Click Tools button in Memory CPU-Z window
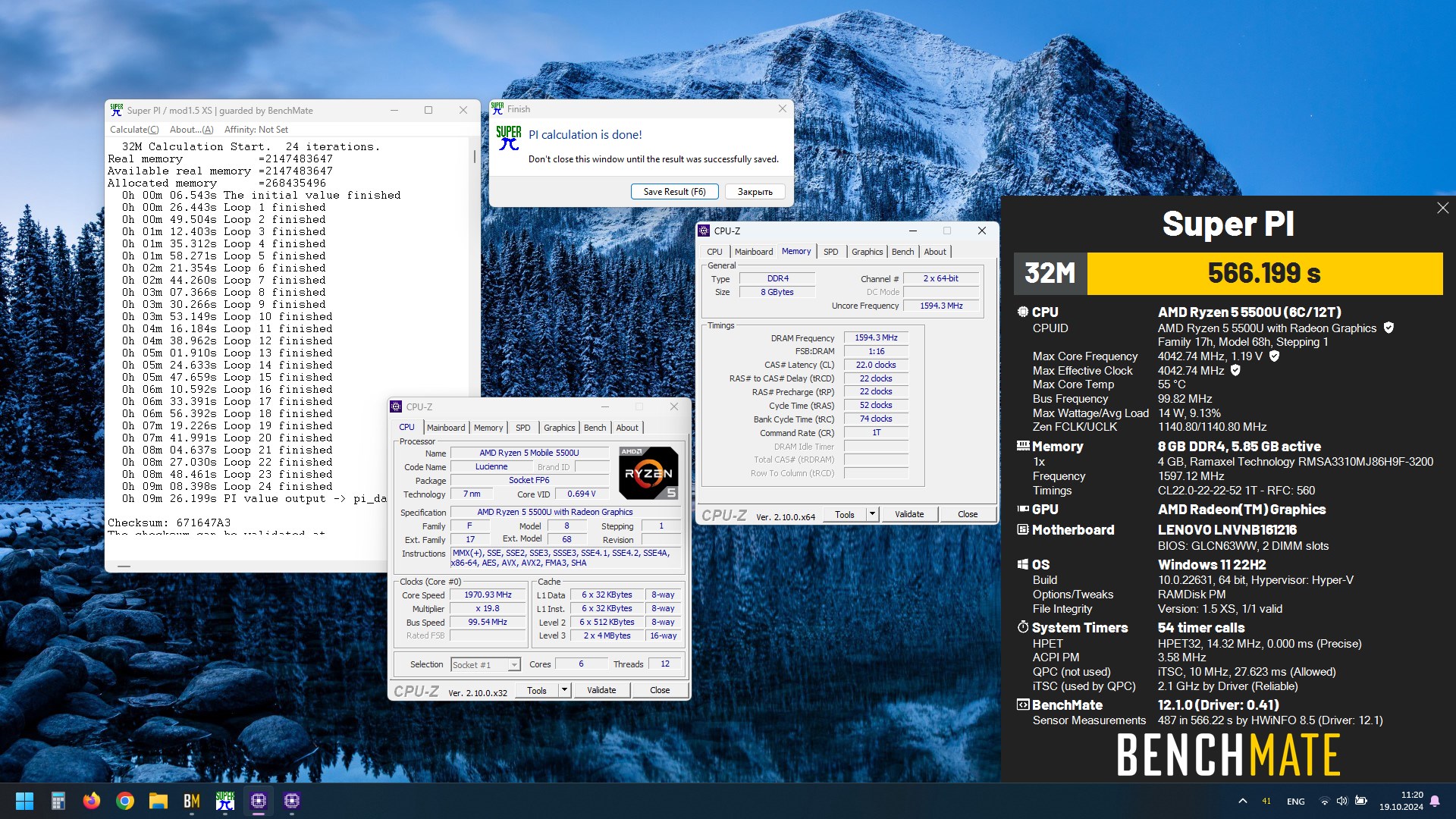1456x819 pixels. click(845, 514)
